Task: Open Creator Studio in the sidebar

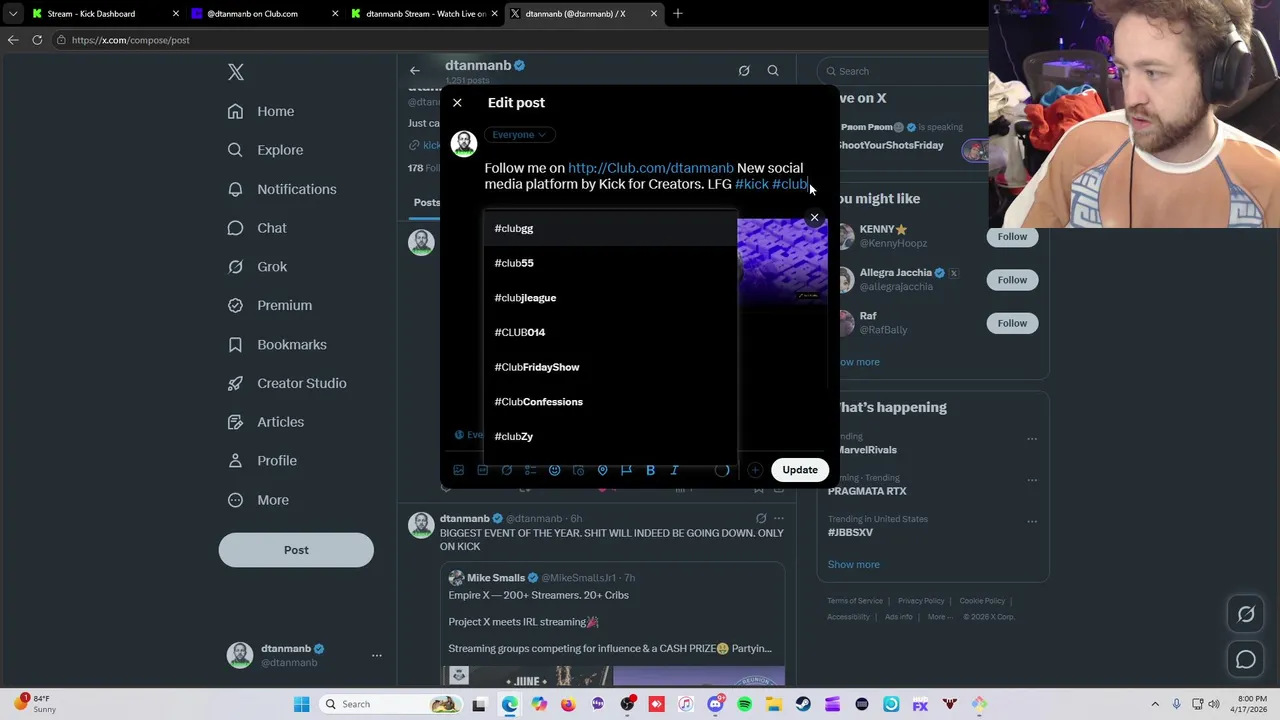Action: 287,383
